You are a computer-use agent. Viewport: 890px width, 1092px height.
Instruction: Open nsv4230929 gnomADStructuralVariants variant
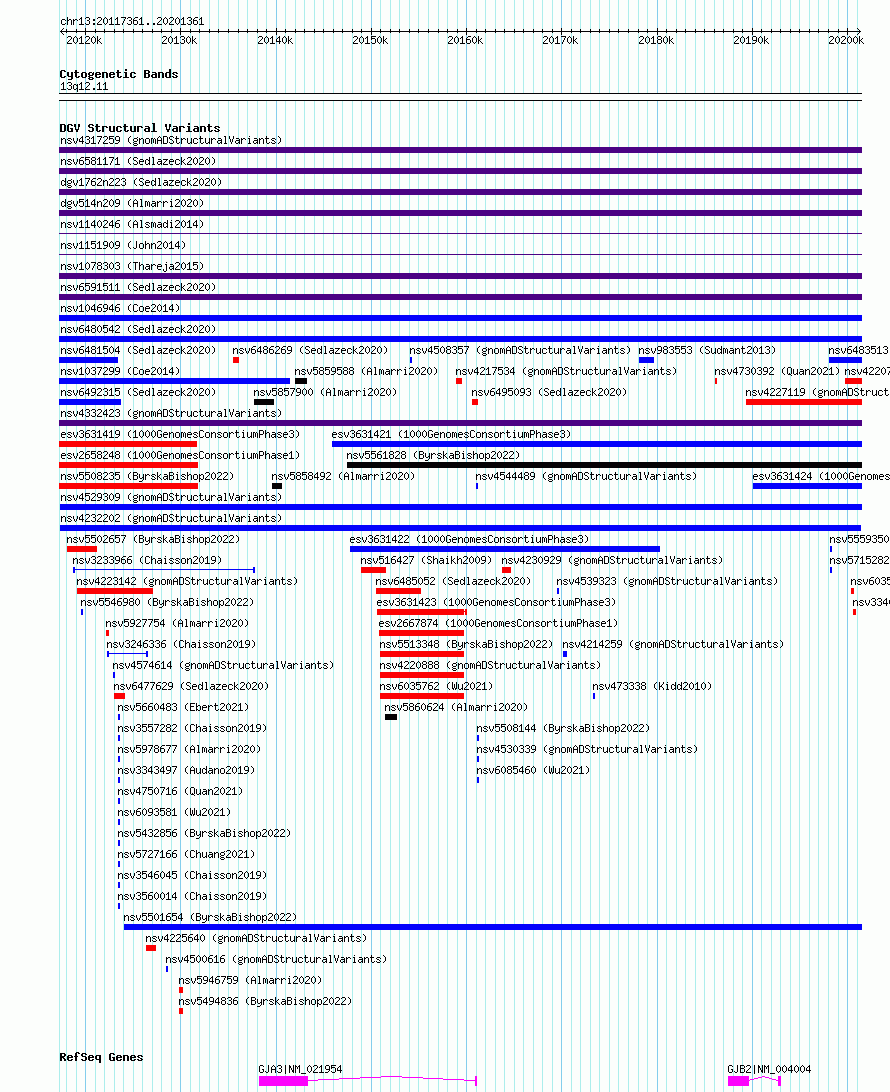pyautogui.click(x=612, y=560)
